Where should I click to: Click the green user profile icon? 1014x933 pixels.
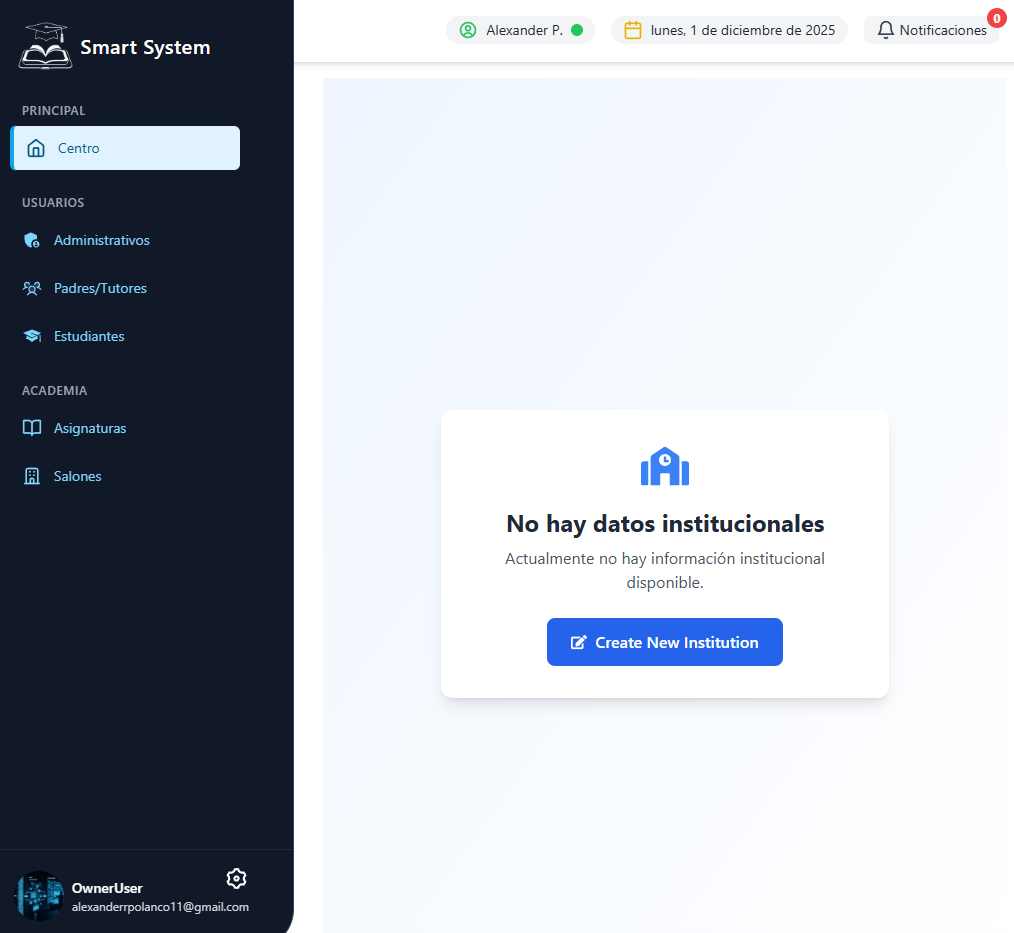(x=467, y=30)
